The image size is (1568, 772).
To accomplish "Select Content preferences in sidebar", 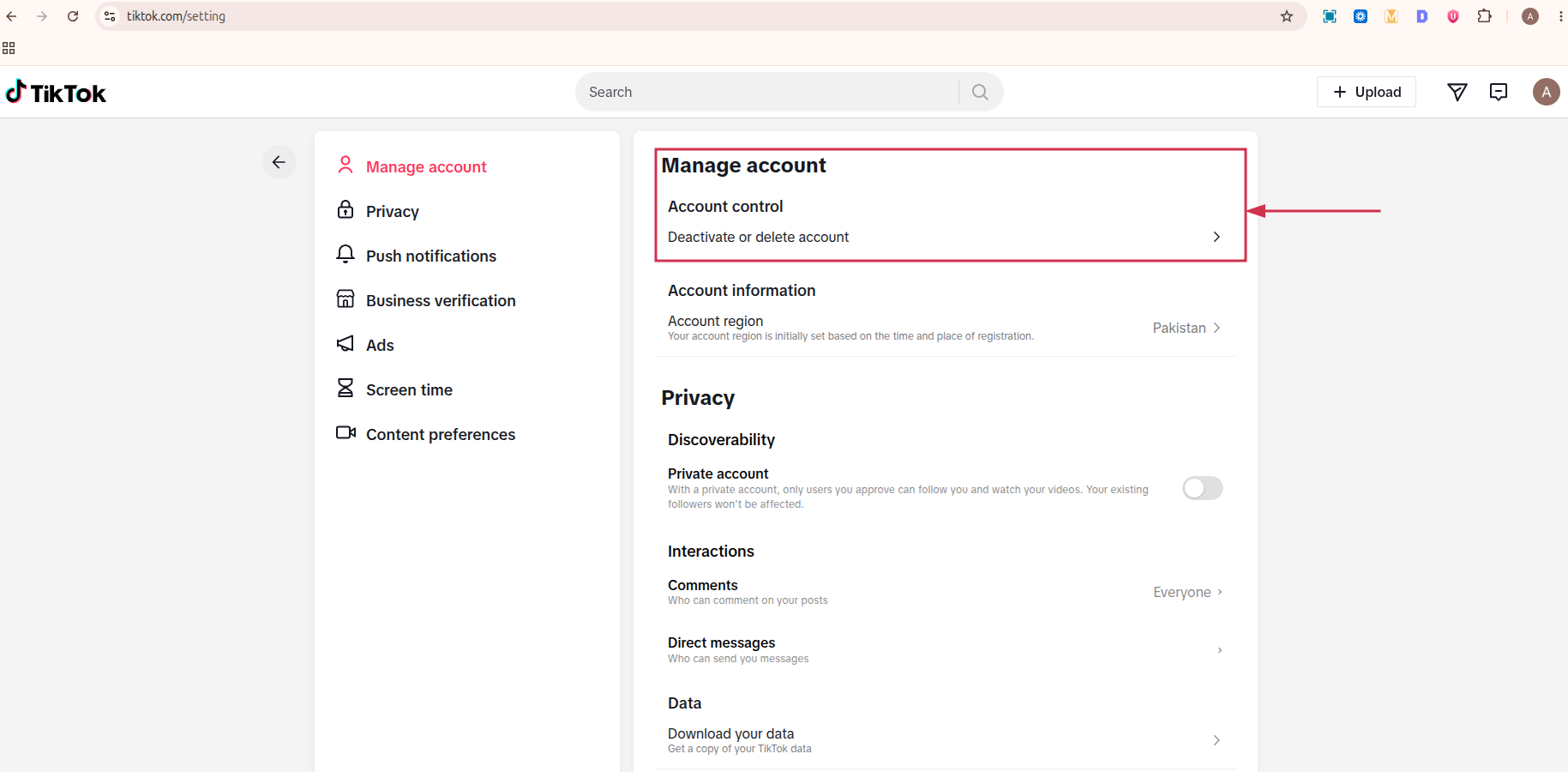I will [x=441, y=434].
